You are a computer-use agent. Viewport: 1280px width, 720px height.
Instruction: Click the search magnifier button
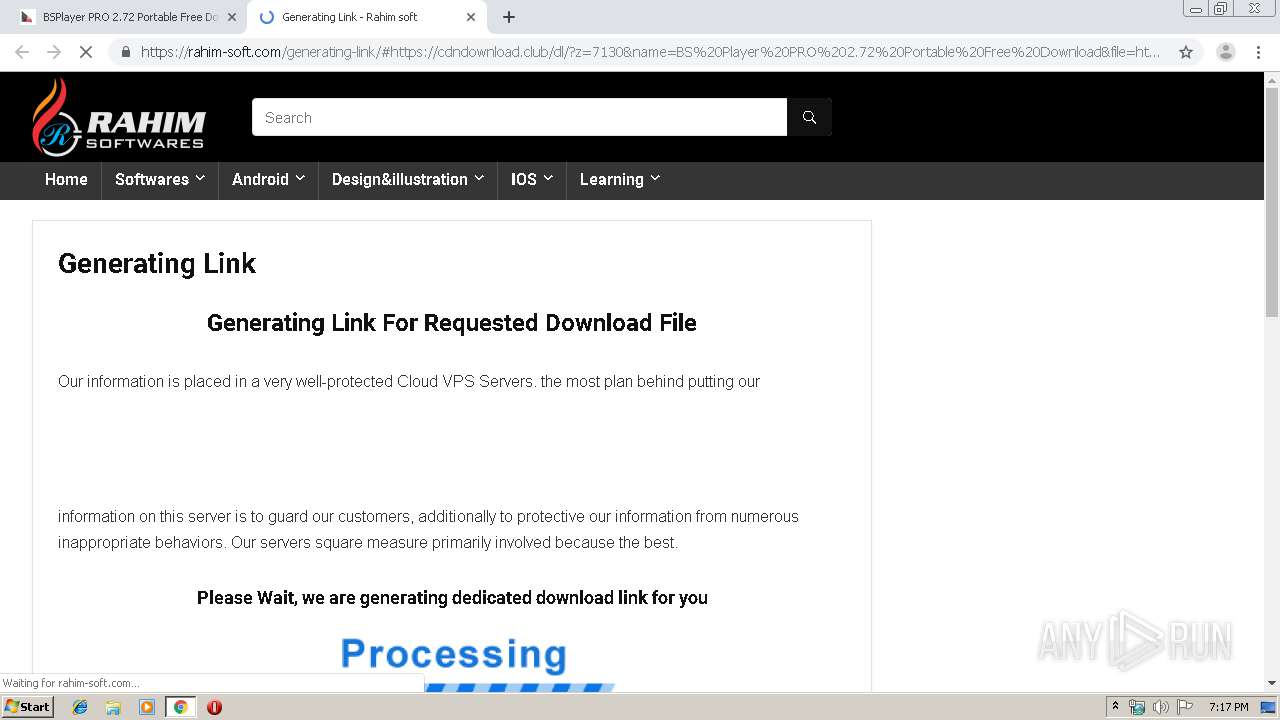click(809, 117)
